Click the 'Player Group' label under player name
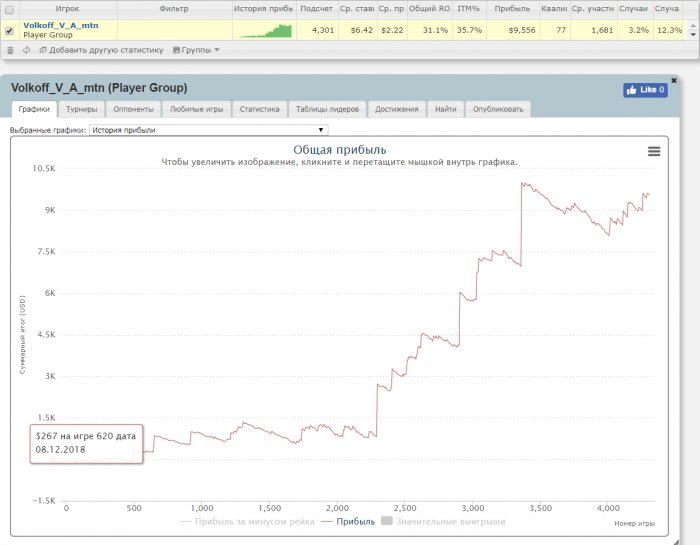700x545 pixels. click(48, 35)
